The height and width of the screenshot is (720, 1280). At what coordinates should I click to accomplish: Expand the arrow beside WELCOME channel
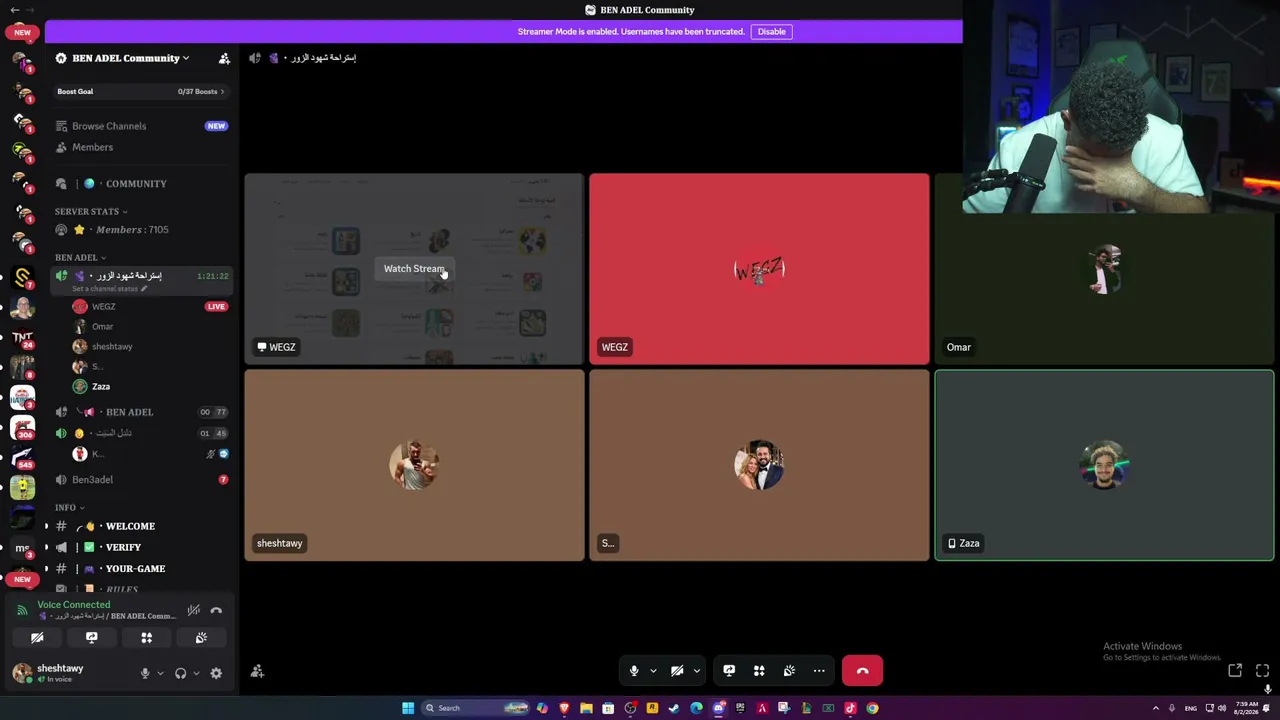(x=46, y=526)
